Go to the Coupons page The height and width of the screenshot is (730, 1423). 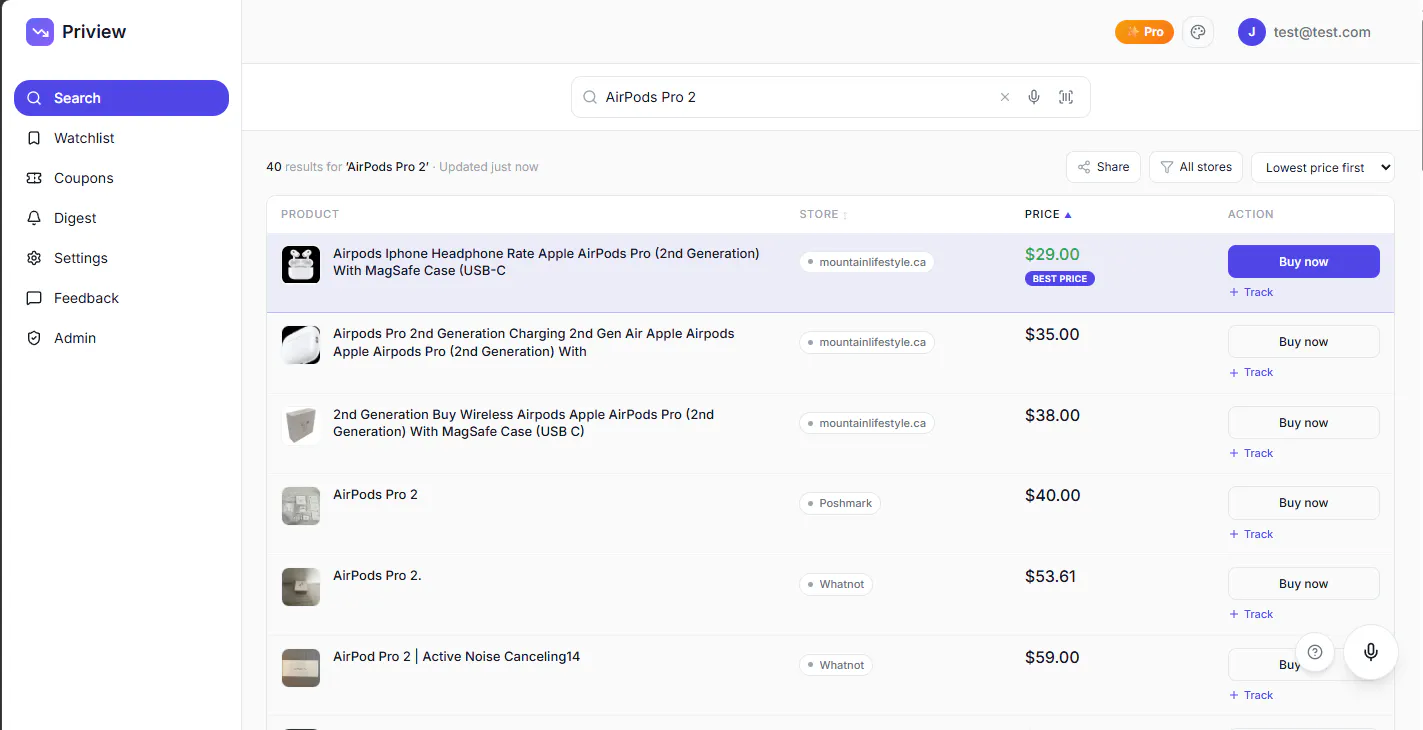tap(121, 178)
